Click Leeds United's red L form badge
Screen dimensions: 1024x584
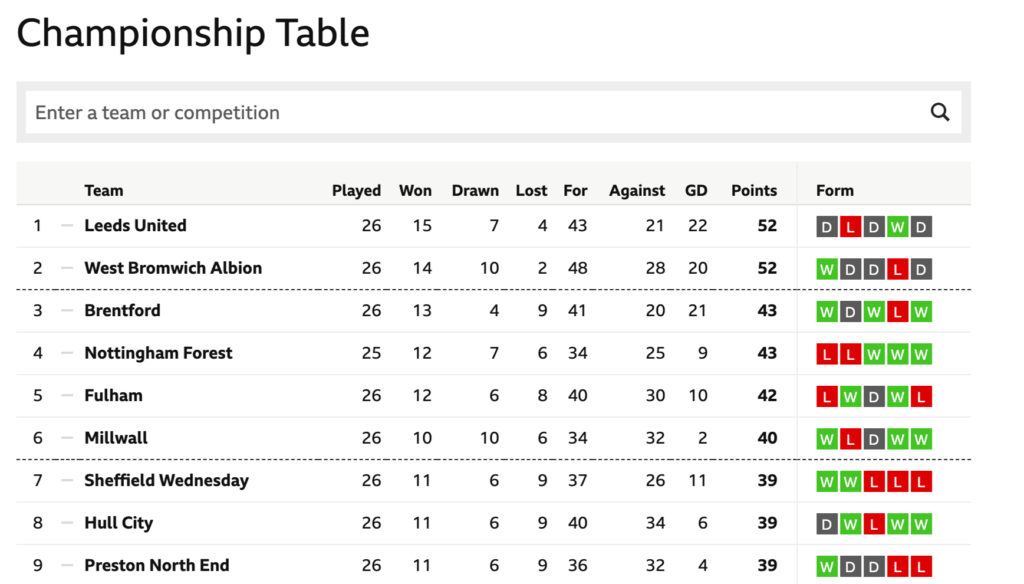(x=850, y=227)
